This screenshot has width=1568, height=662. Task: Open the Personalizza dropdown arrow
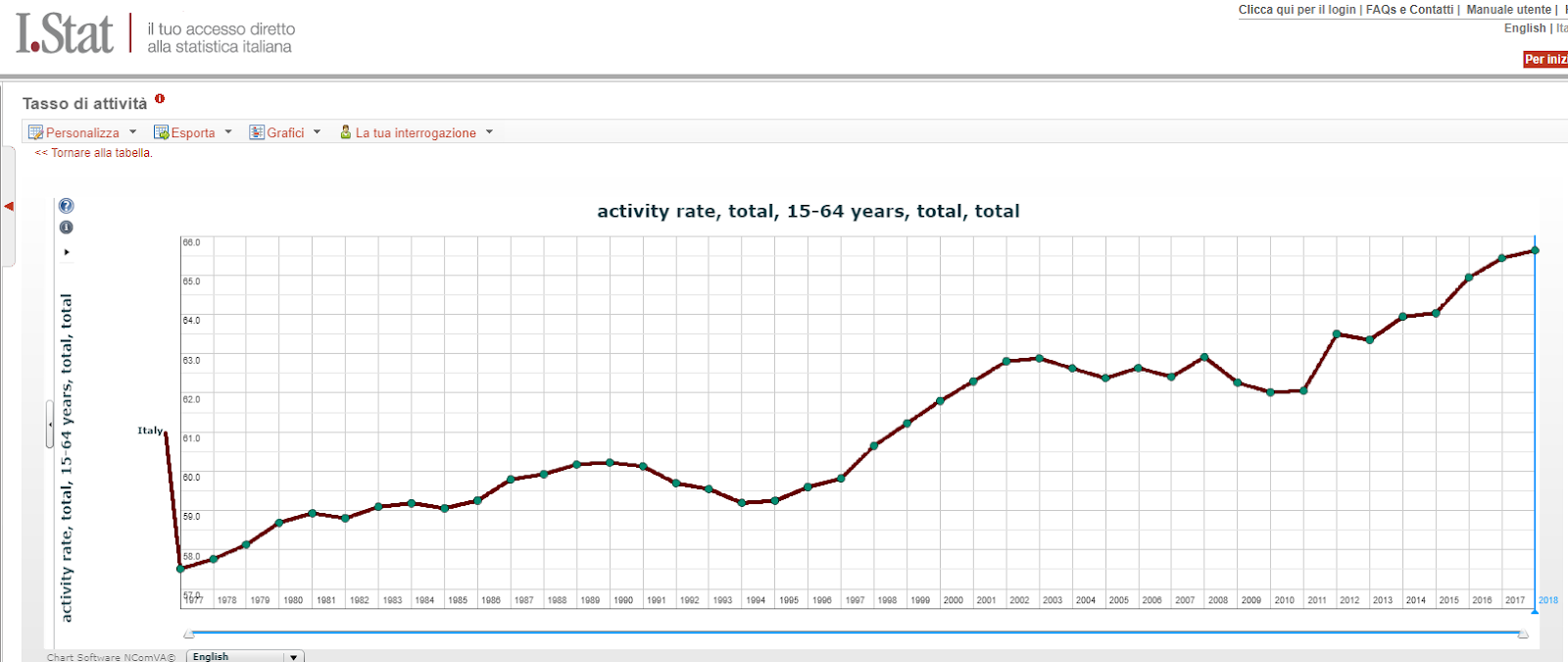[x=133, y=132]
